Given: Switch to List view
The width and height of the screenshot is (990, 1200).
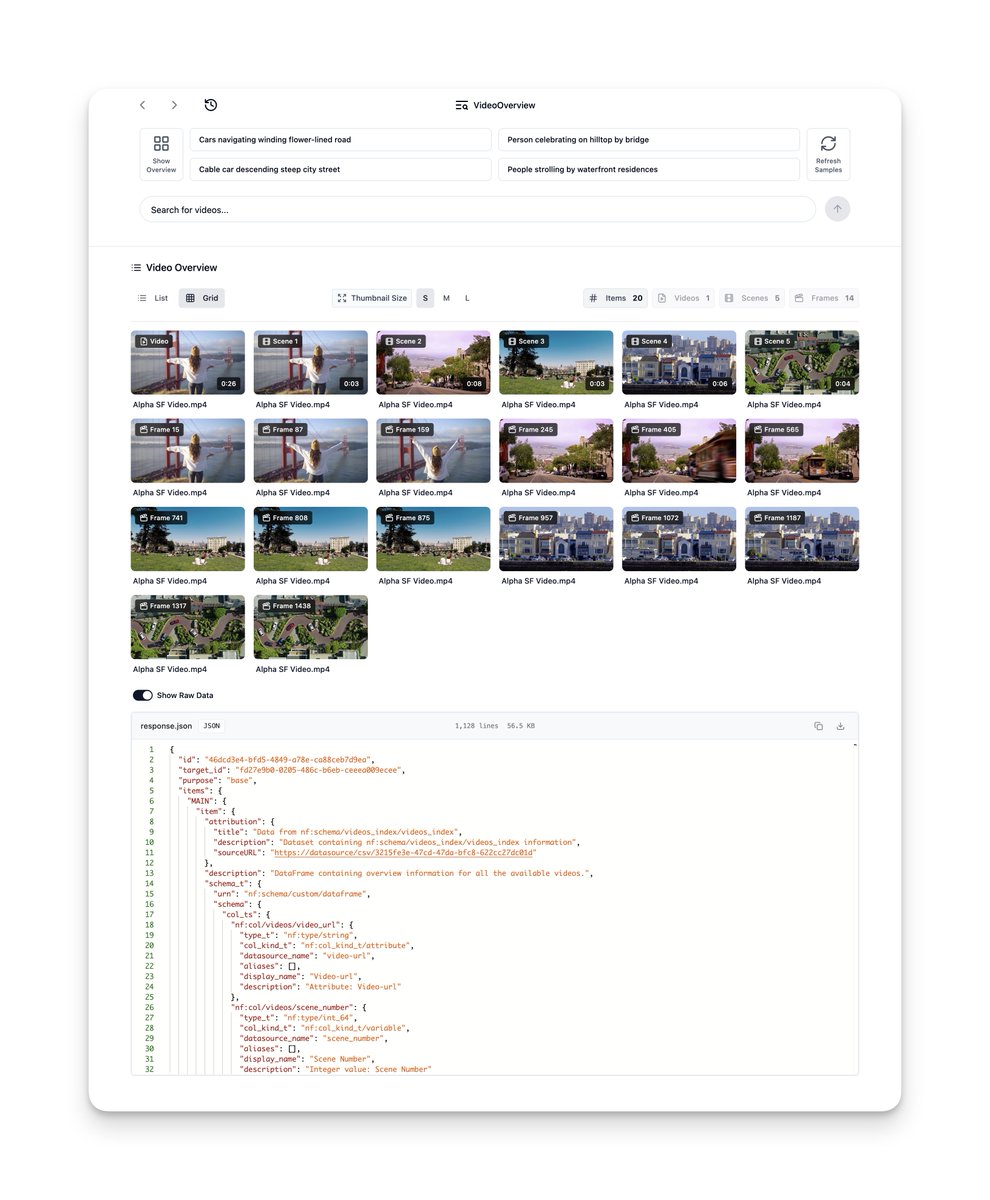Looking at the screenshot, I should click(153, 298).
